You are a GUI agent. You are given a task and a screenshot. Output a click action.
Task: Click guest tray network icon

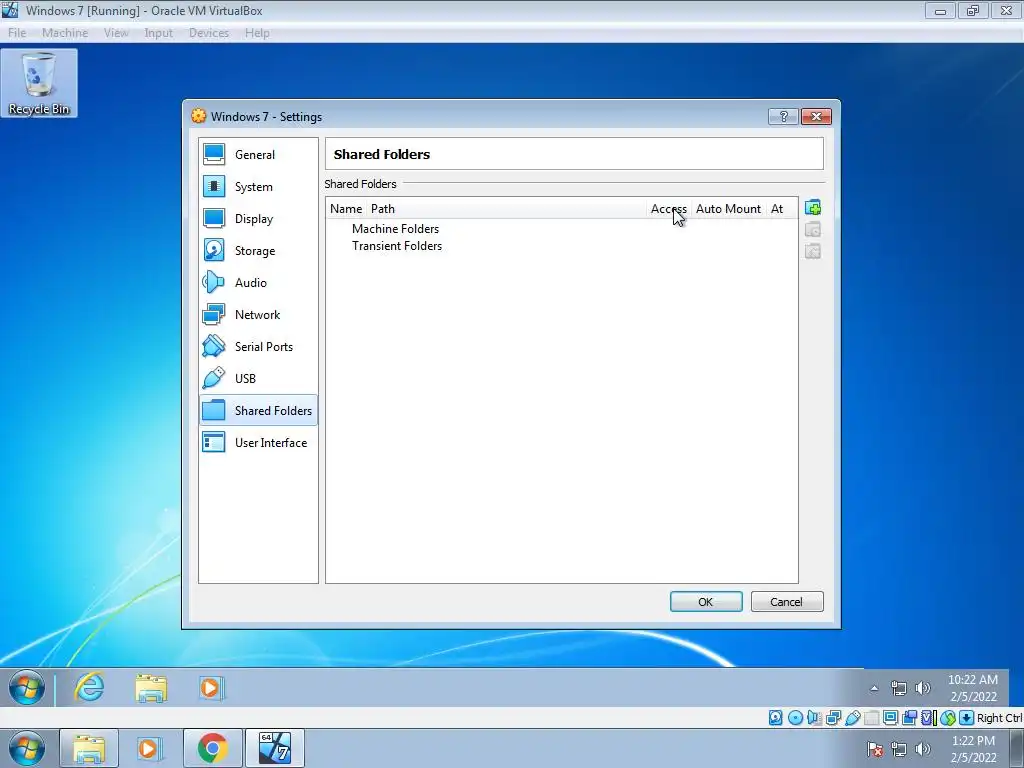[899, 688]
